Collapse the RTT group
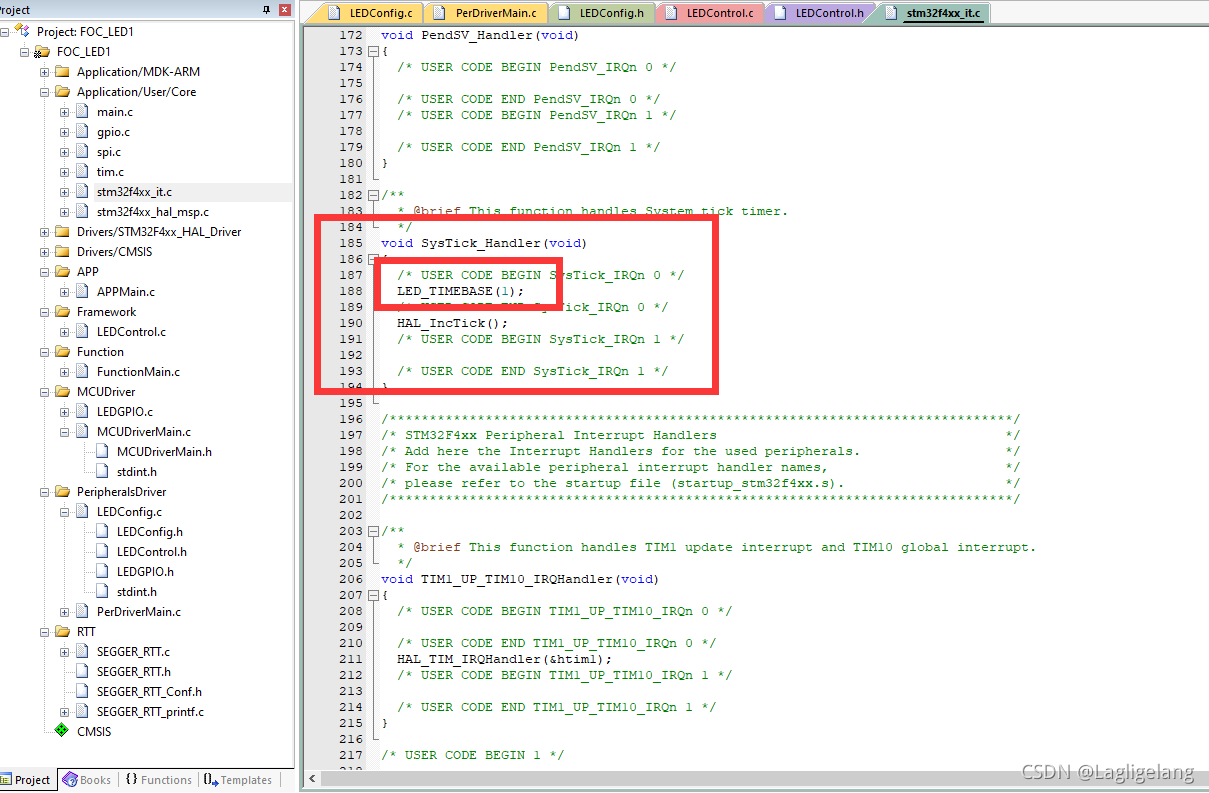This screenshot has width=1209, height=793. click(x=44, y=631)
